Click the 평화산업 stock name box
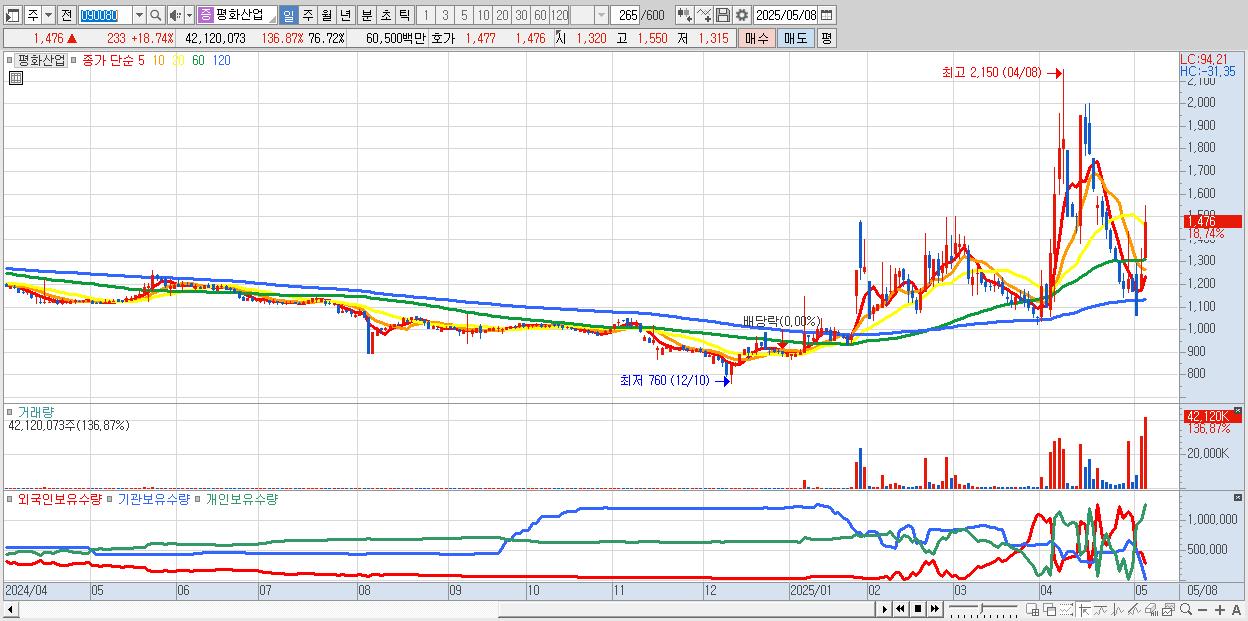The height and width of the screenshot is (621, 1248). 245,15
